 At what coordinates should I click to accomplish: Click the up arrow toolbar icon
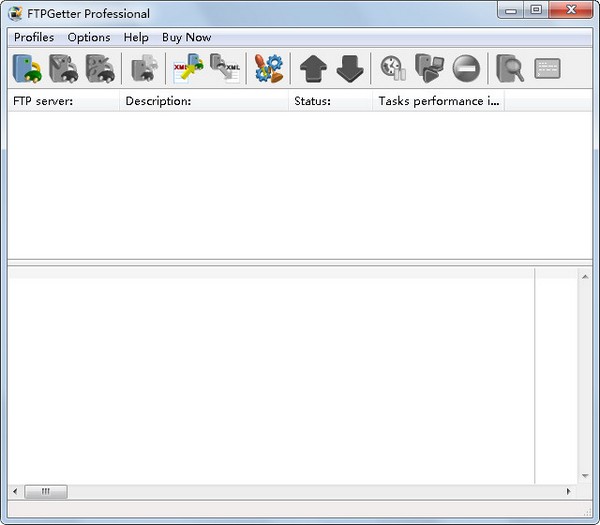(313, 68)
